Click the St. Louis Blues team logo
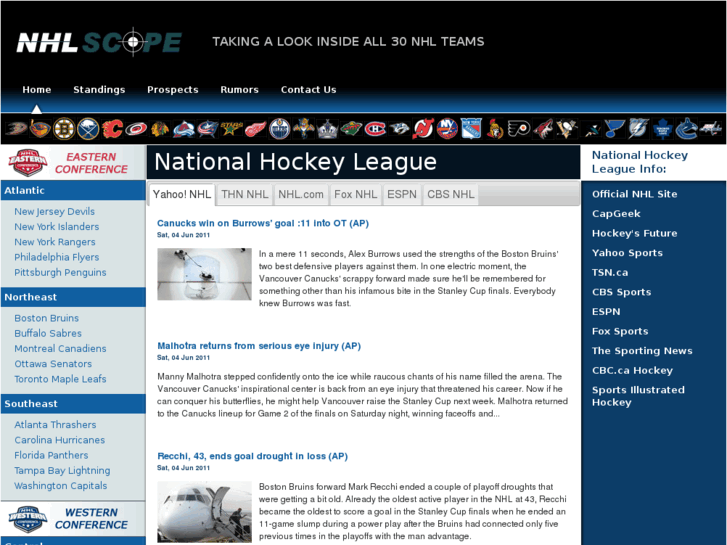 [x=615, y=128]
